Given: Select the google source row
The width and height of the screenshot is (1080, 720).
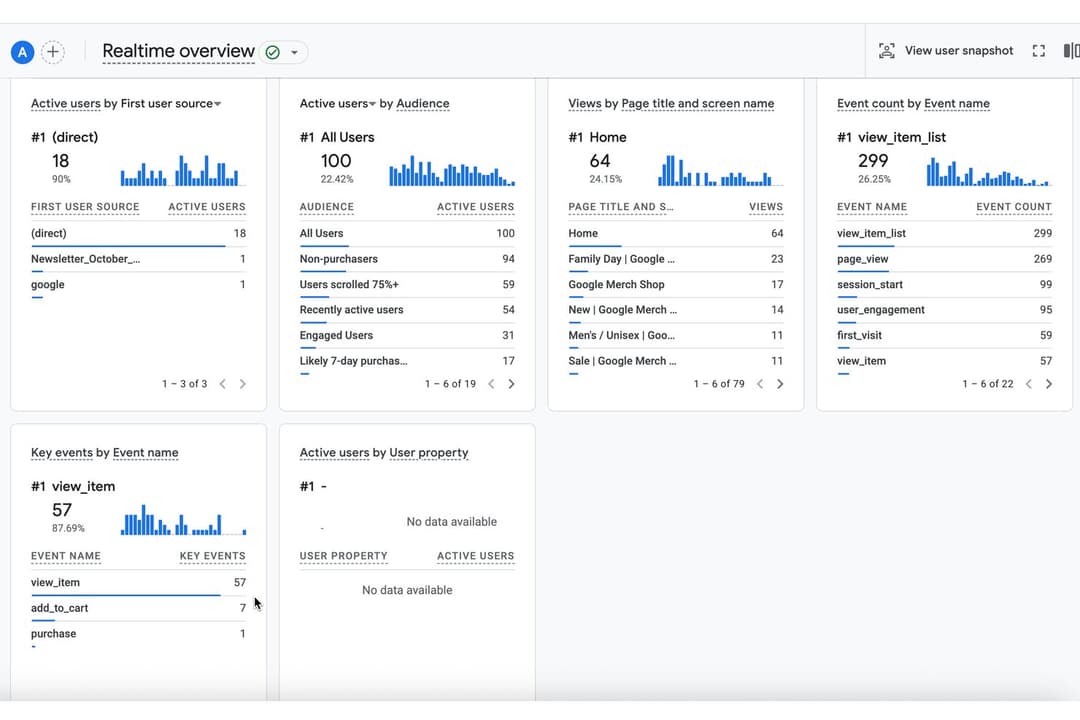Looking at the screenshot, I should click(x=138, y=285).
